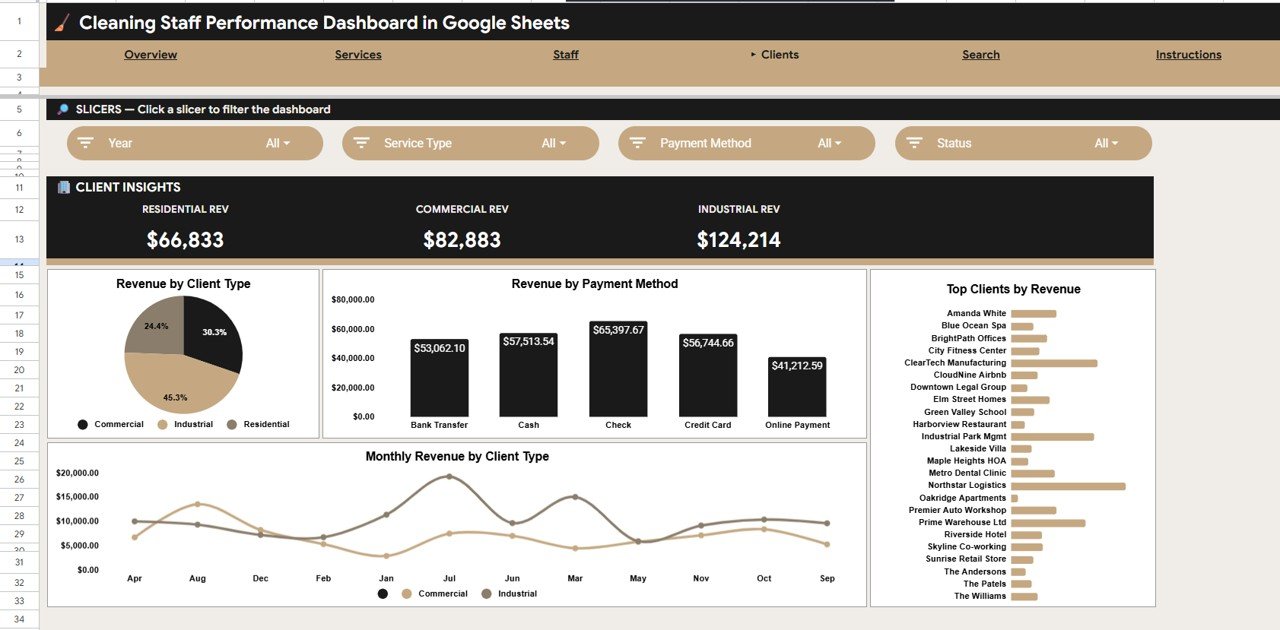Click the RESIDENTIAL REV heading
The width and height of the screenshot is (1280, 630).
[185, 209]
